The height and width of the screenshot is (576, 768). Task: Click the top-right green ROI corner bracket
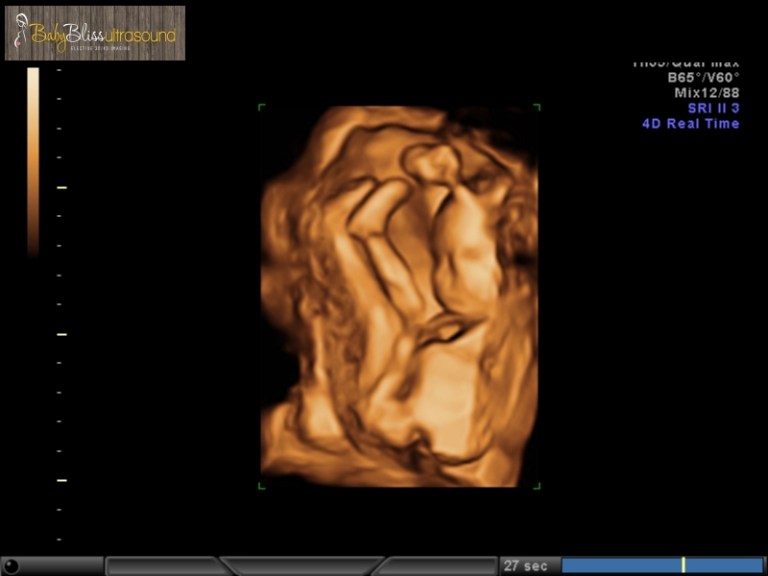coord(537,106)
